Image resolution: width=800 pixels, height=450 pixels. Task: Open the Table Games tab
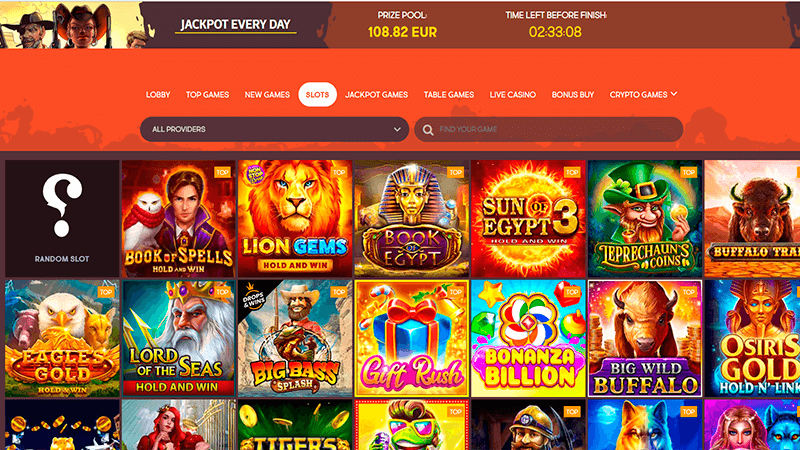[449, 94]
